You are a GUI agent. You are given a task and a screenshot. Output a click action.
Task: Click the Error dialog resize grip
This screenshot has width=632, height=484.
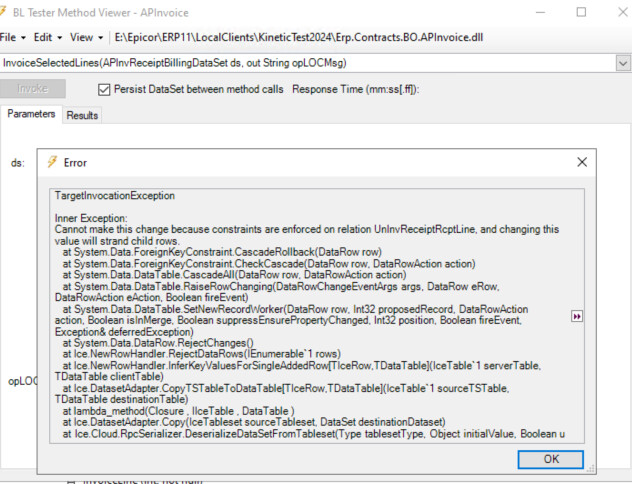tap(590, 469)
